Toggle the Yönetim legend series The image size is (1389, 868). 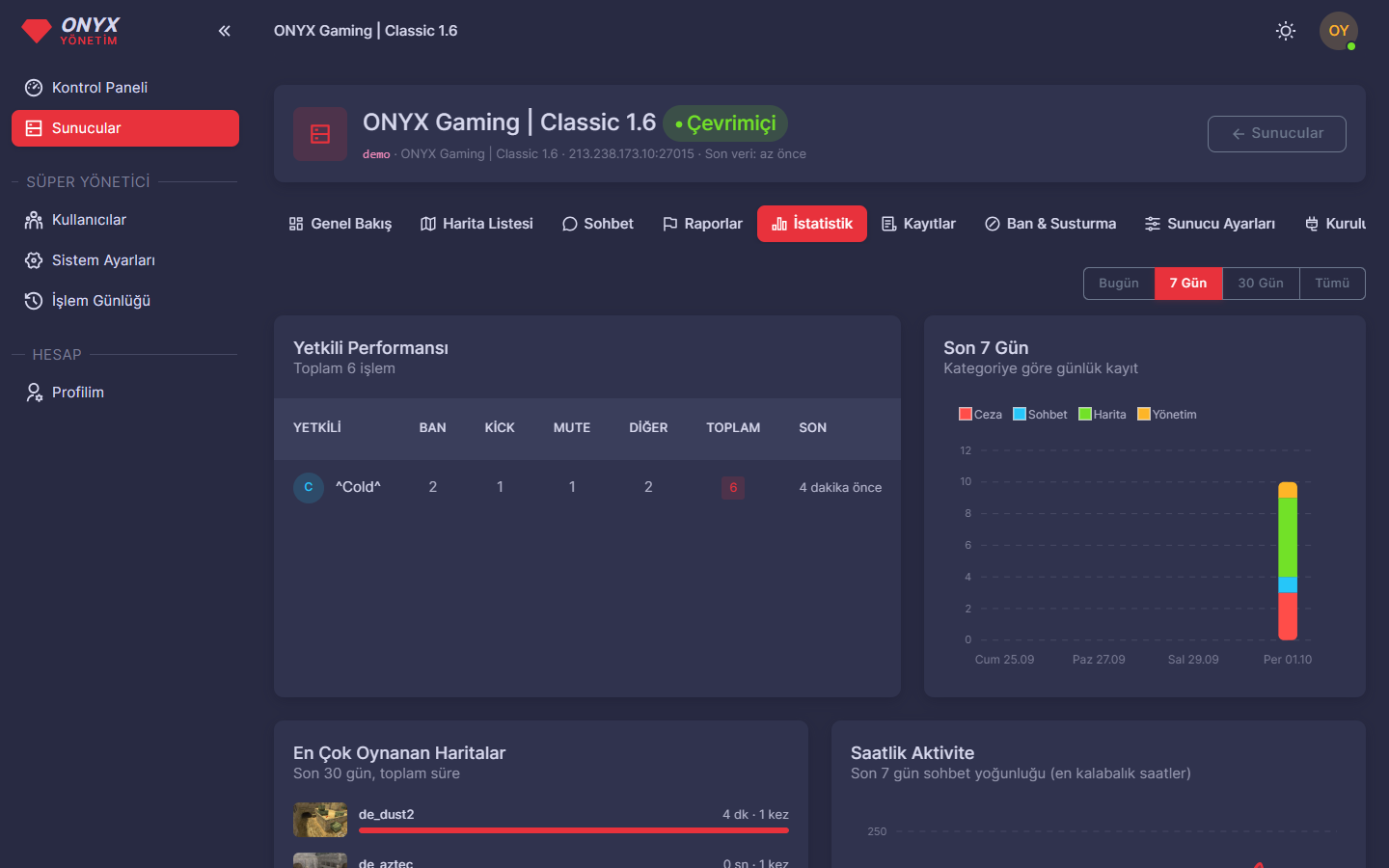click(1167, 415)
